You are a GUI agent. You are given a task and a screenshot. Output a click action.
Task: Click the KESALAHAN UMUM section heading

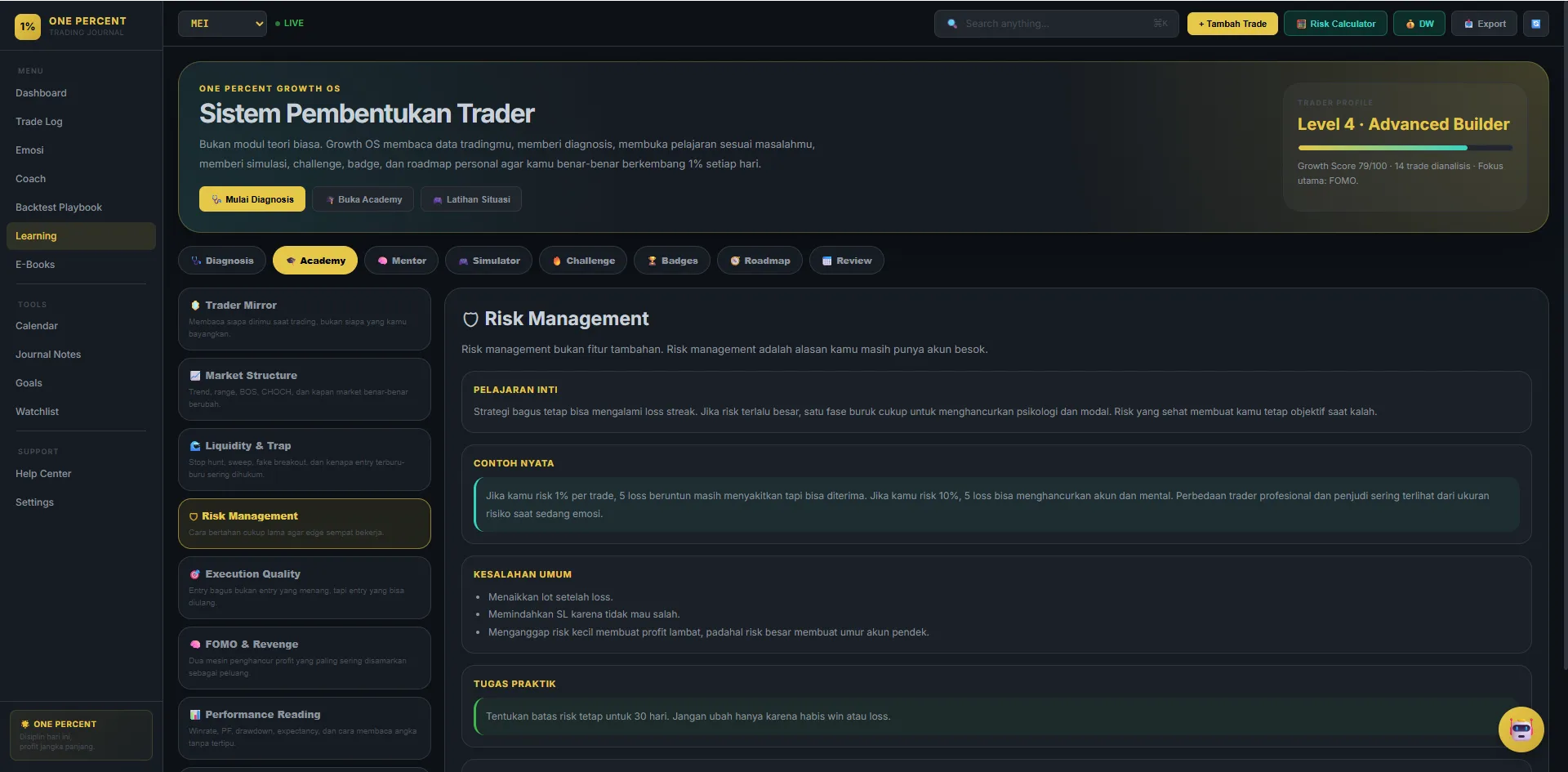tap(523, 574)
